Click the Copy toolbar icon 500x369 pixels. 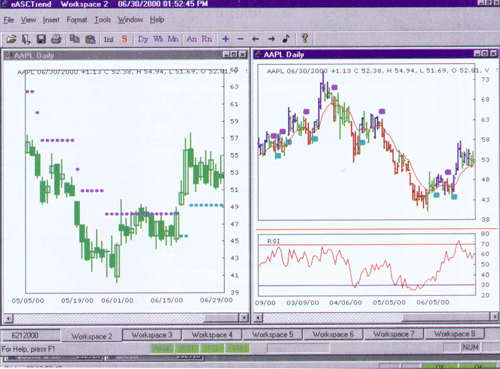pos(74,39)
